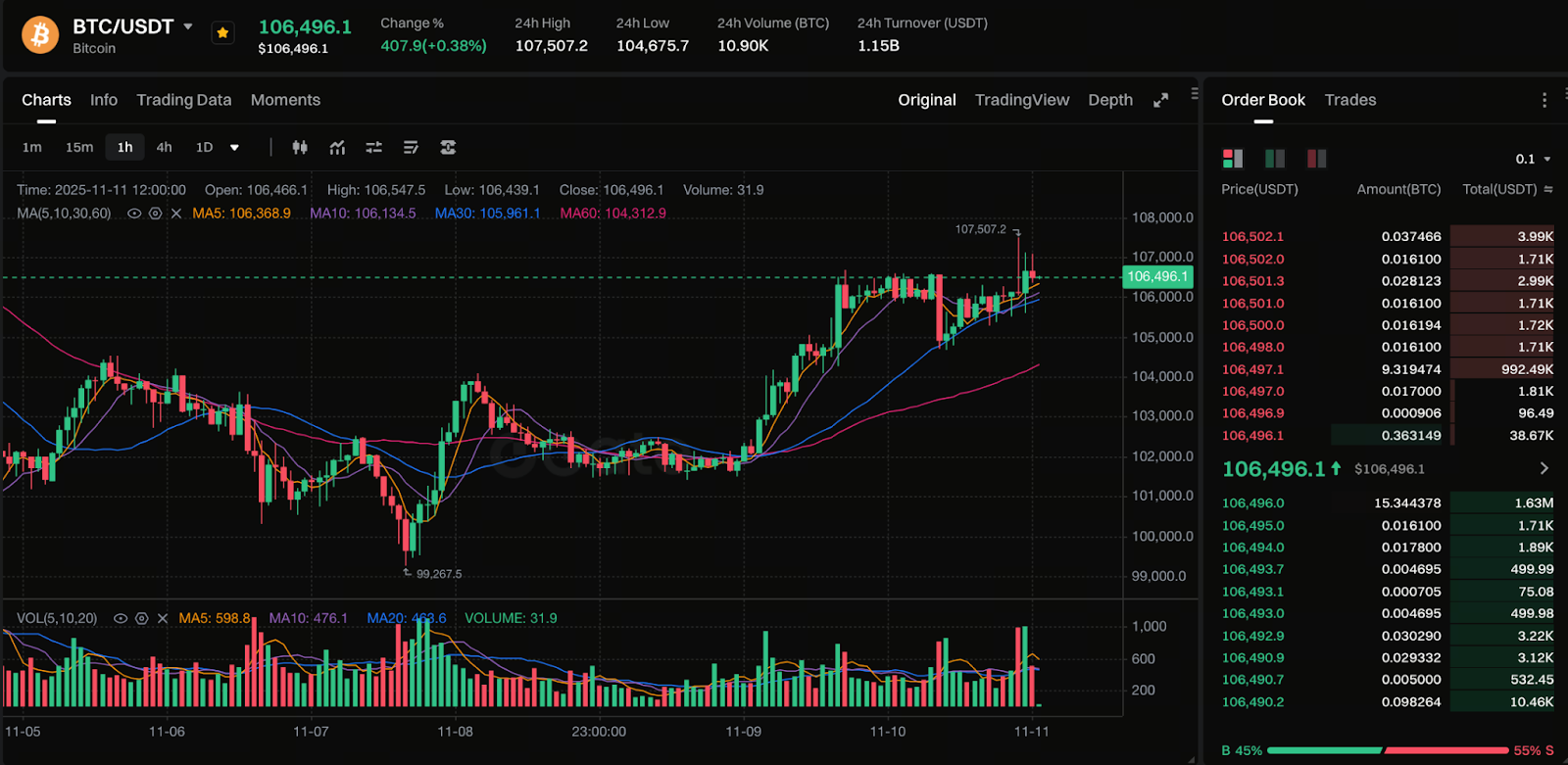Viewport: 1568px width, 765px height.
Task: Click the chart settings sliders icon
Action: [373, 147]
